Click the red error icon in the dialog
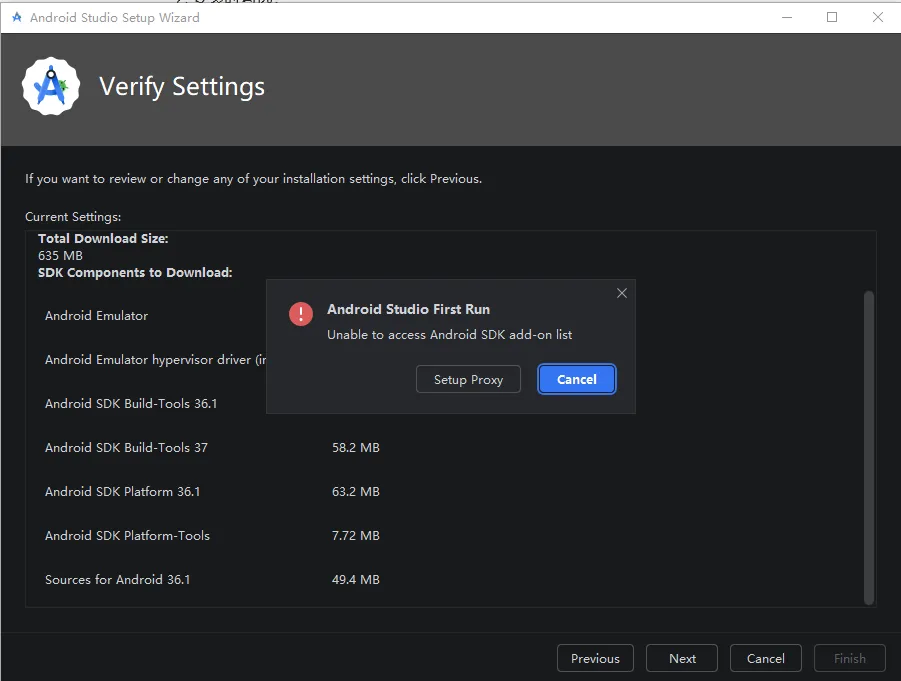 [301, 314]
